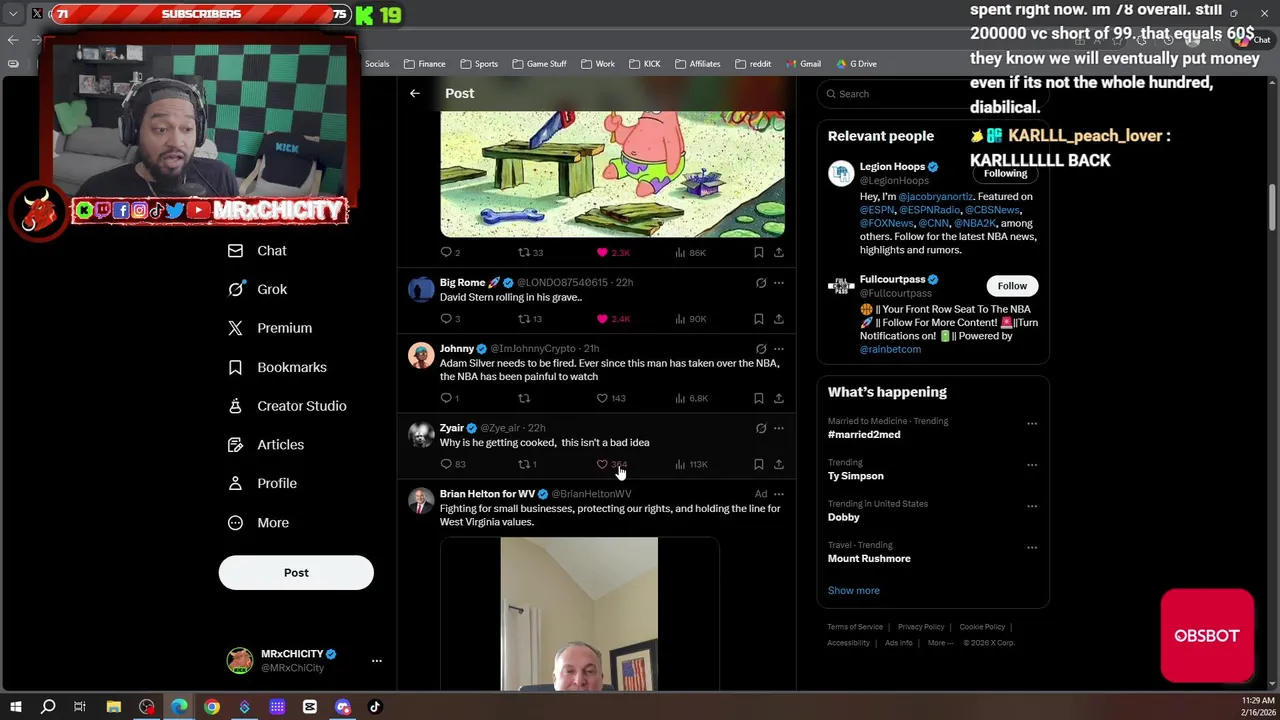Open File Explorer from taskbar
Screen dimensions: 1280x720
[x=114, y=707]
